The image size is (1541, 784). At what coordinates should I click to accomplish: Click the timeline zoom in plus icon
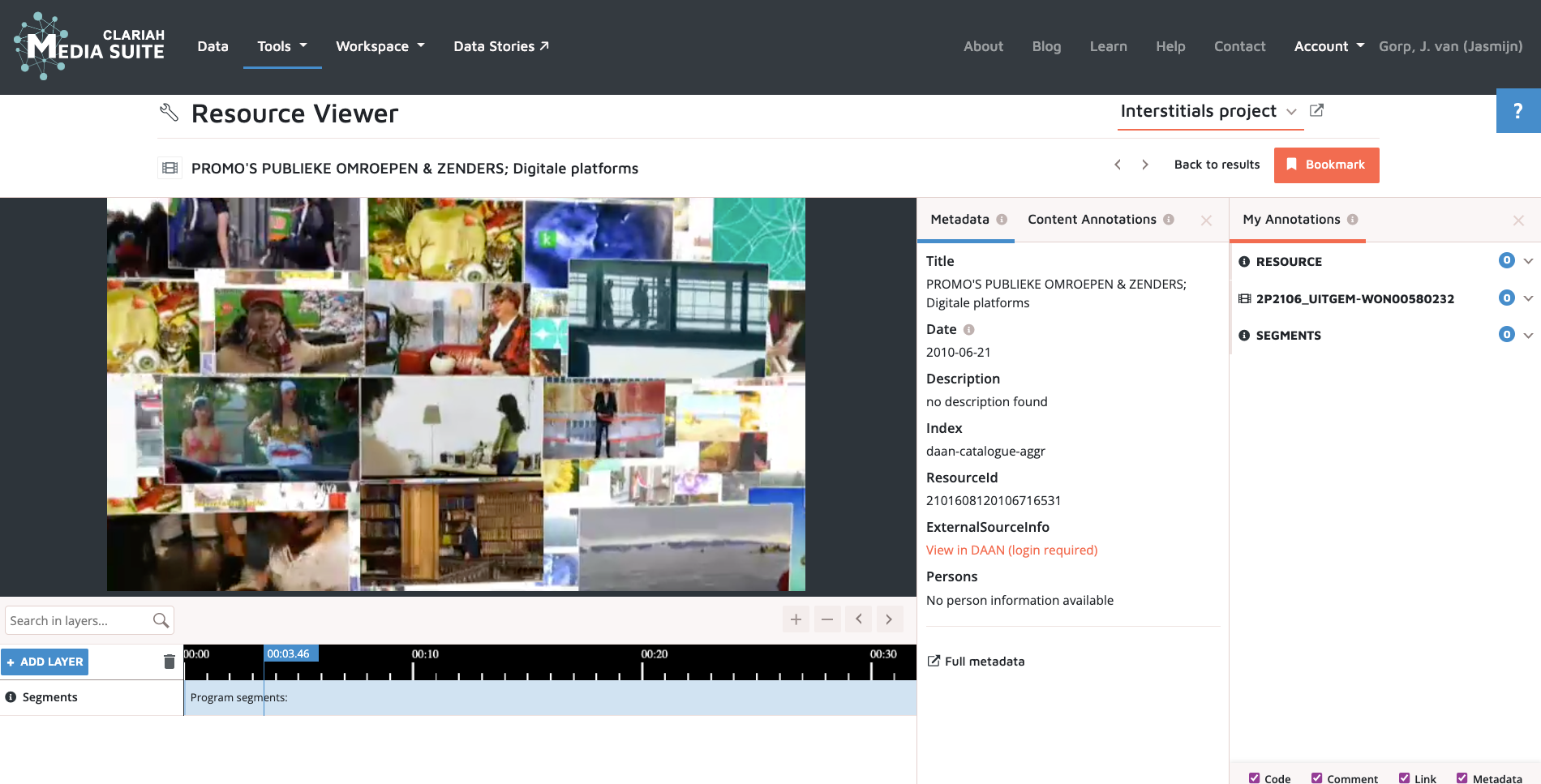796,619
